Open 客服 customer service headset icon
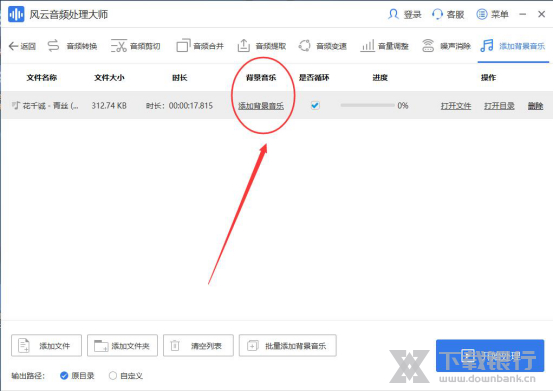This screenshot has width=554, height=391. pos(437,14)
